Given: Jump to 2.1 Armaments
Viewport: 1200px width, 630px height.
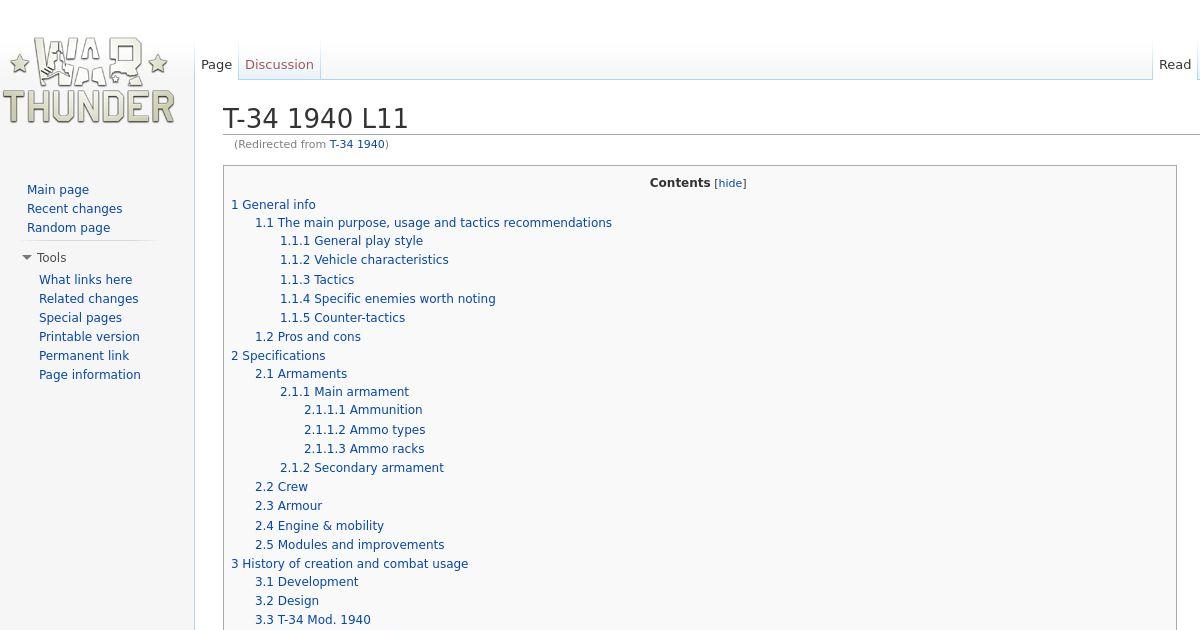Looking at the screenshot, I should [x=301, y=374].
